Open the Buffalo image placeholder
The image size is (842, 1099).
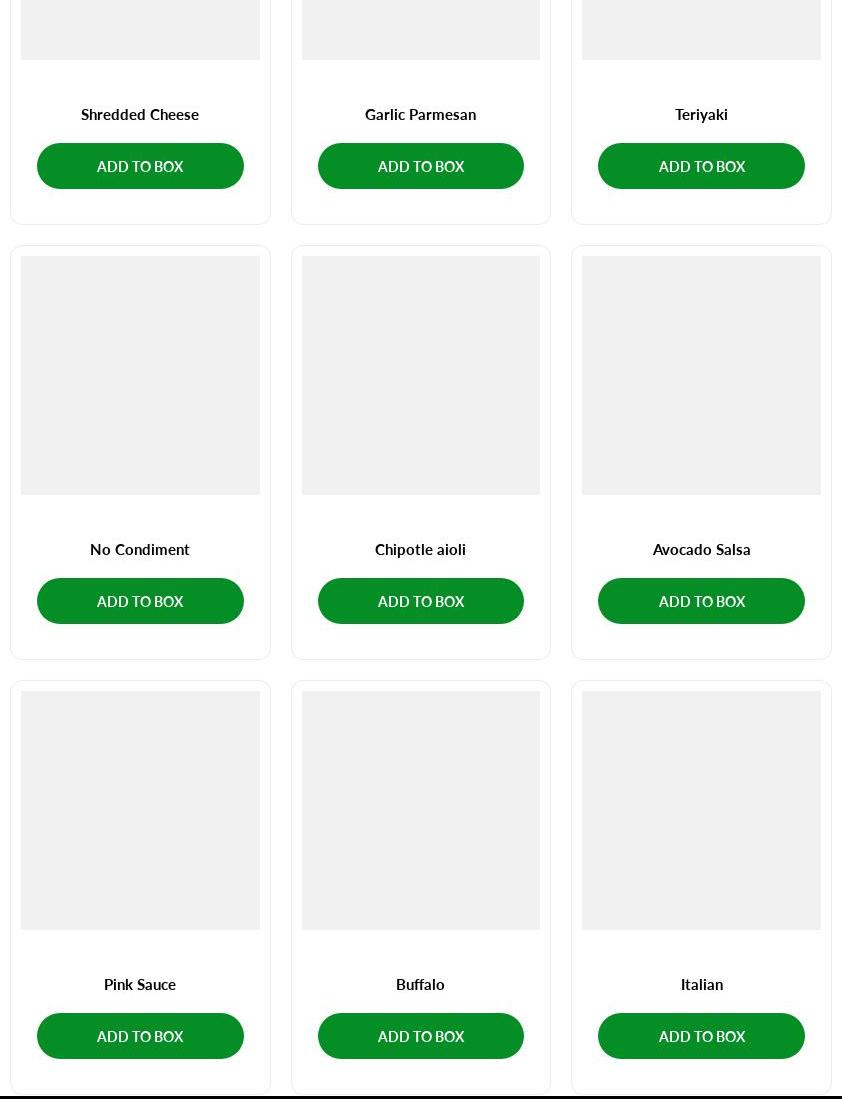(x=421, y=810)
